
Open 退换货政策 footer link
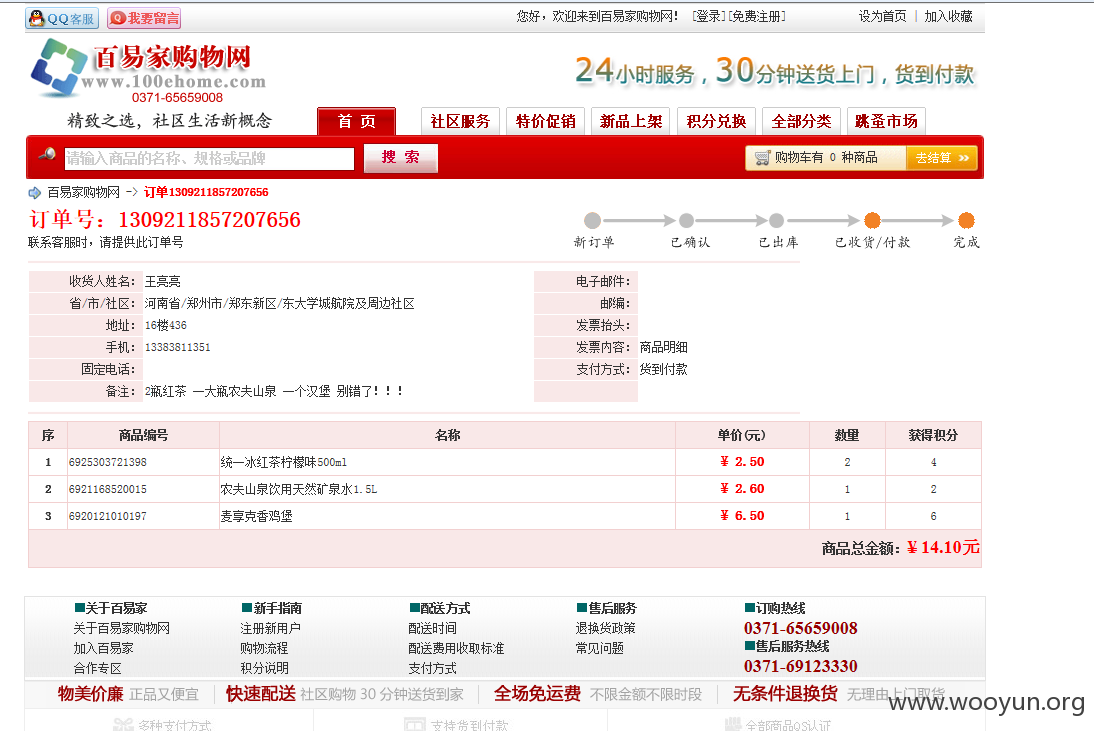click(x=606, y=628)
